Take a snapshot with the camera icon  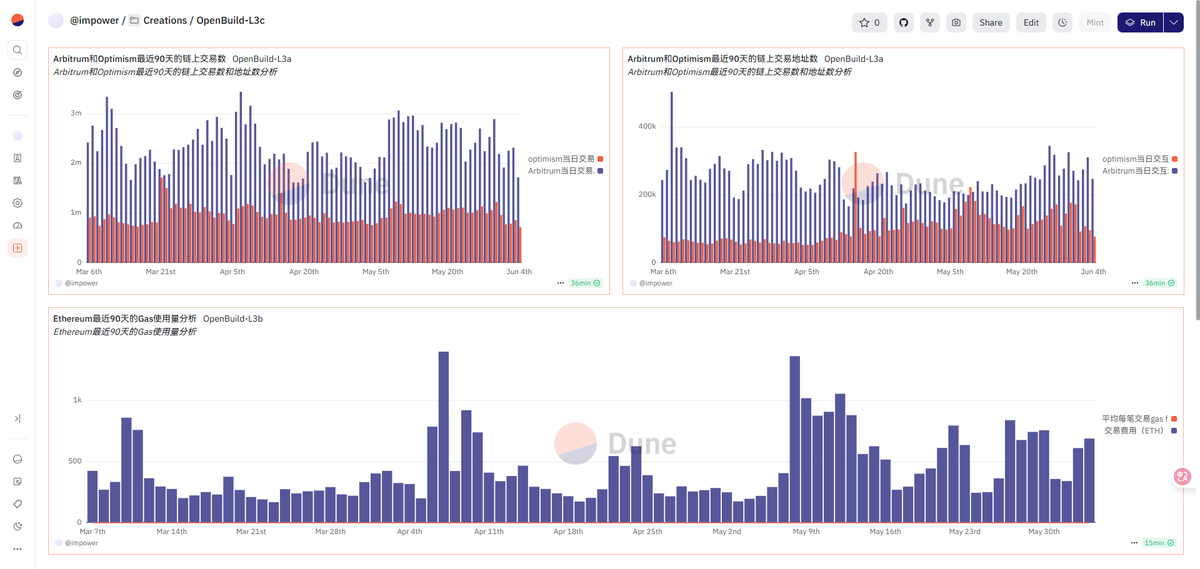956,22
